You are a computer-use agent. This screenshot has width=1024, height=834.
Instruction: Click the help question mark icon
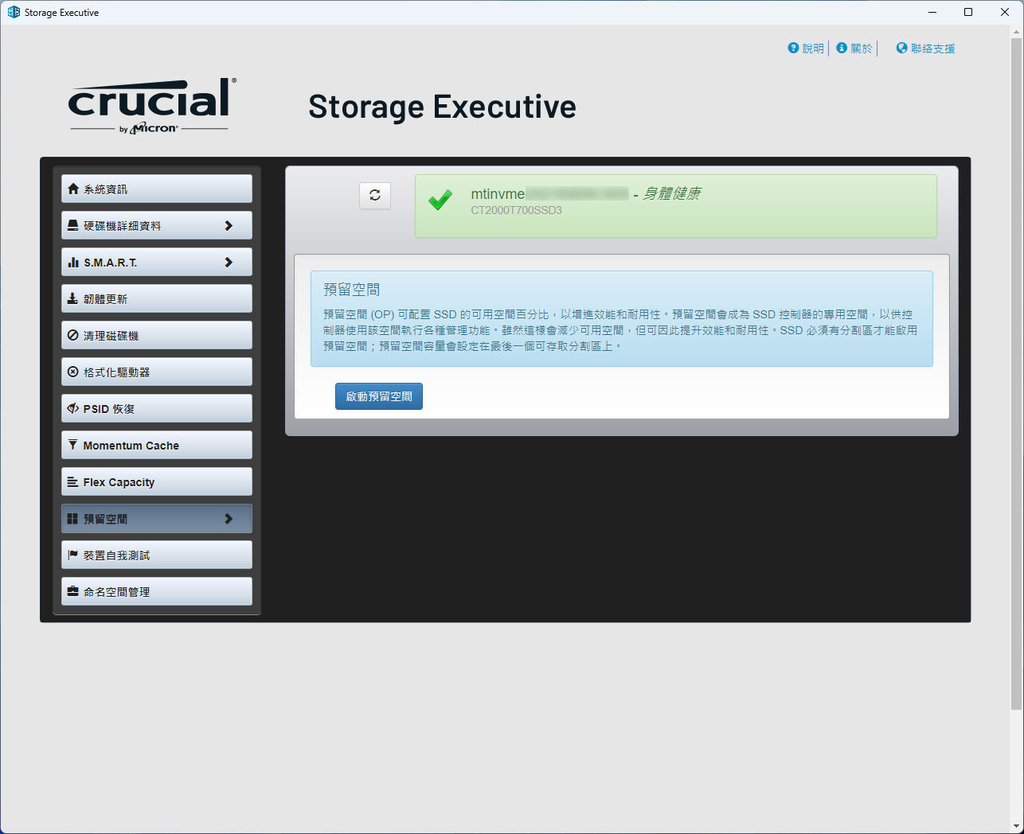(793, 48)
